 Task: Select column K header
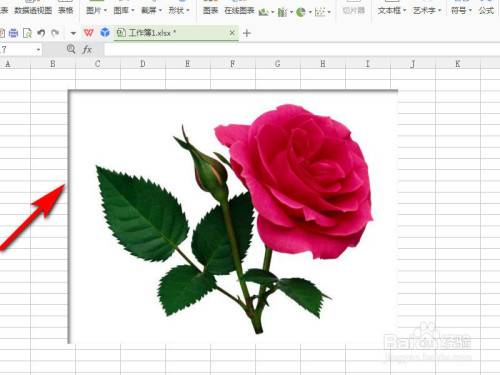(x=458, y=64)
